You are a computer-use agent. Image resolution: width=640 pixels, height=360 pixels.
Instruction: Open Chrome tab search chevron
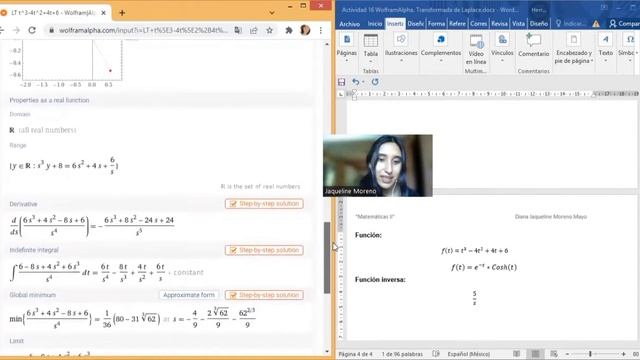(272, 13)
